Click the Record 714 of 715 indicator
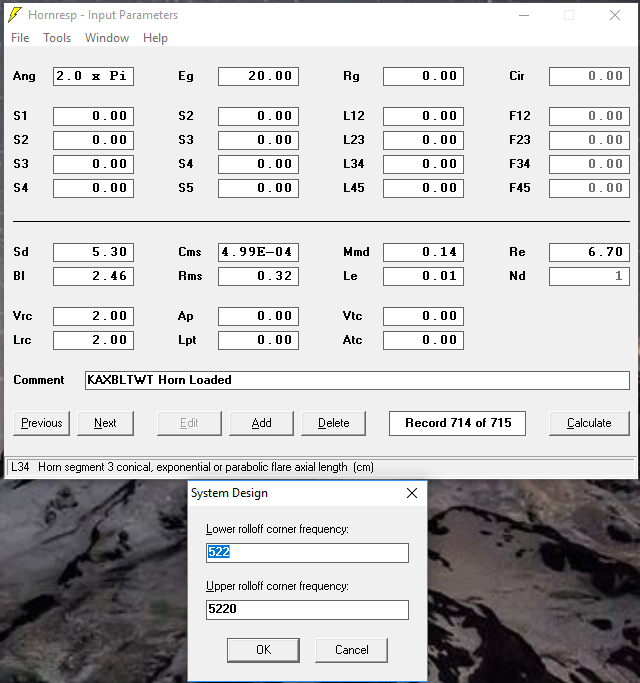Viewport: 640px width, 683px height. [457, 423]
